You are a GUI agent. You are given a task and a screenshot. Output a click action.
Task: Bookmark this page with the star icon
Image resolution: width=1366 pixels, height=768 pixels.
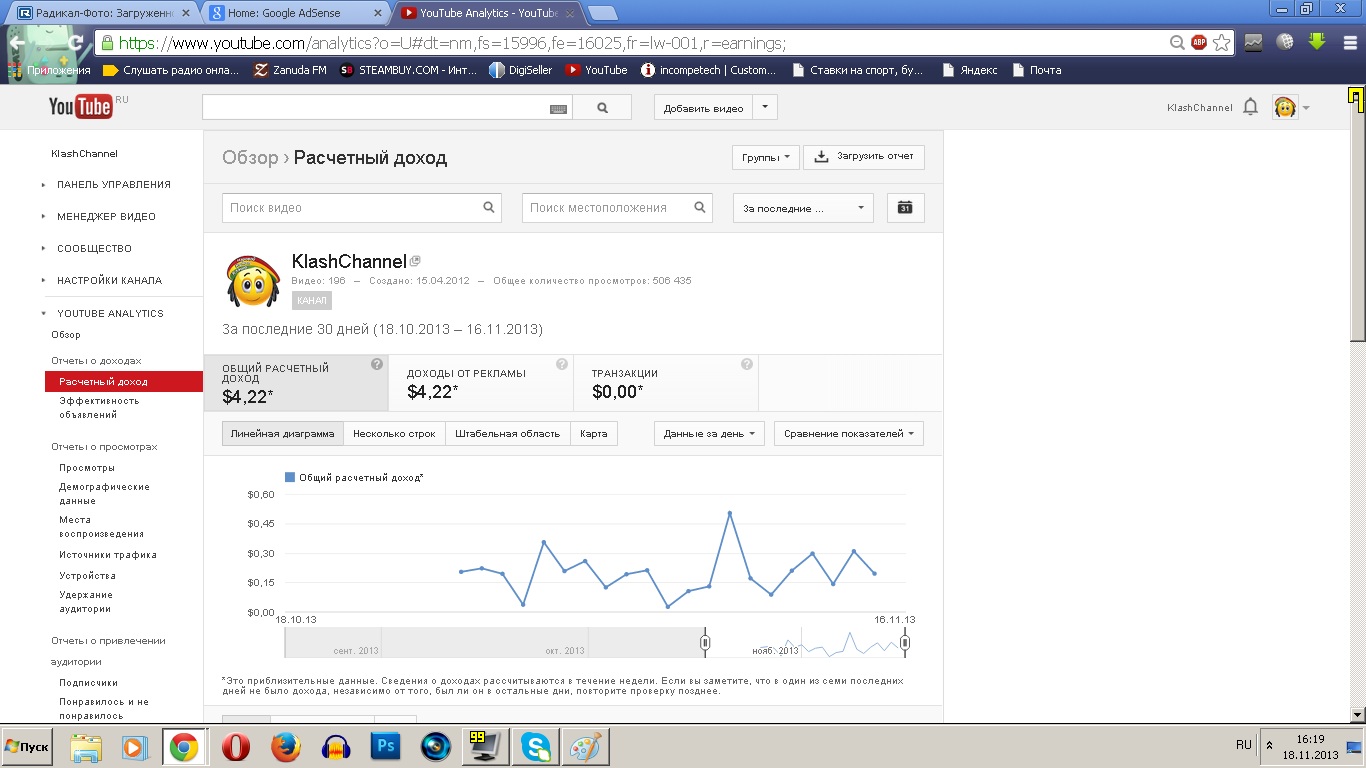pos(1221,43)
